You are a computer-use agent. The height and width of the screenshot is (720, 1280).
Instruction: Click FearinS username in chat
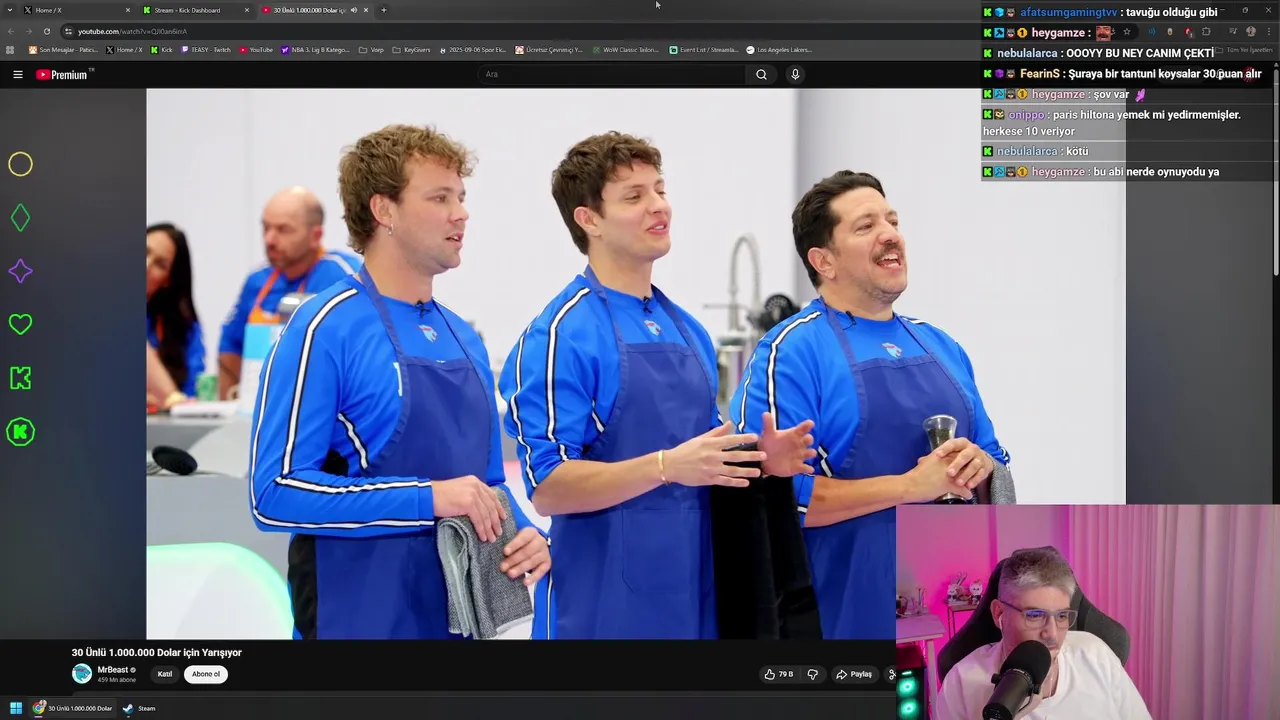1040,74
